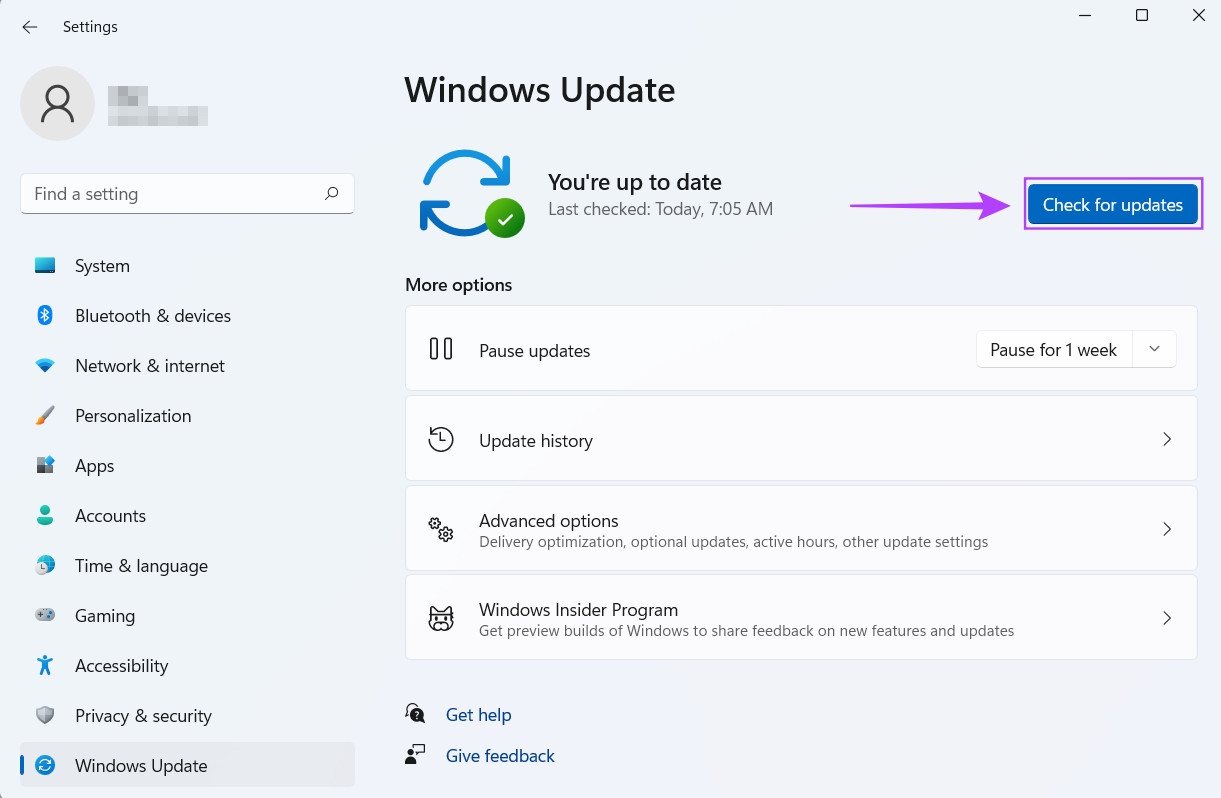The height and width of the screenshot is (798, 1221).
Task: Click the Windows Insider Program chevron arrow
Action: click(1166, 618)
